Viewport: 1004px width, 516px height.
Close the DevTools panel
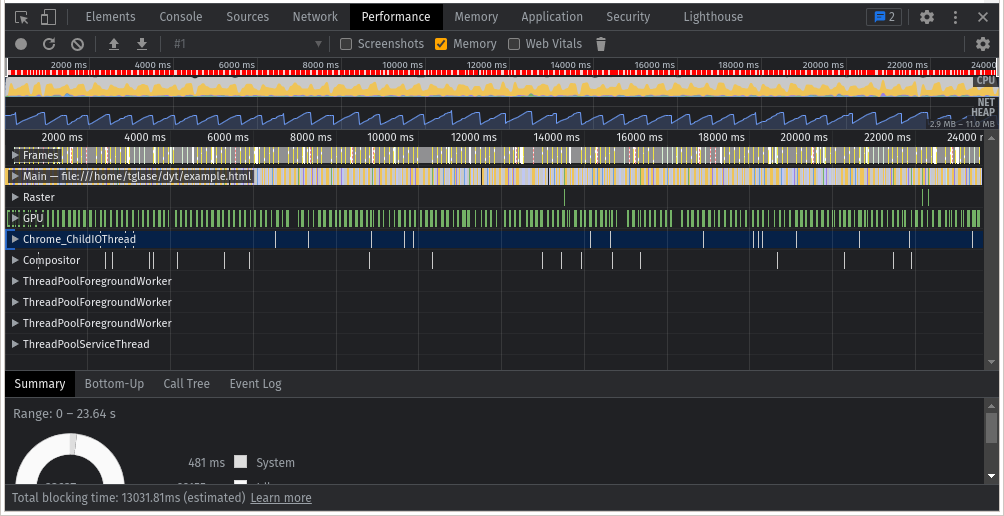[983, 17]
